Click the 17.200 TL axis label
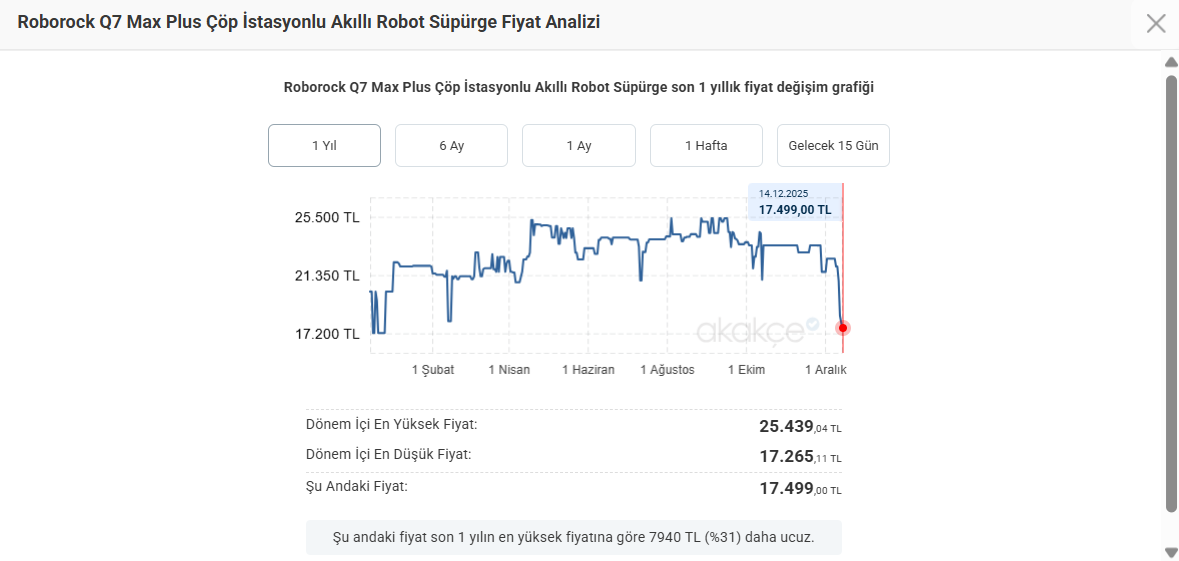This screenshot has height=561, width=1179. point(327,334)
